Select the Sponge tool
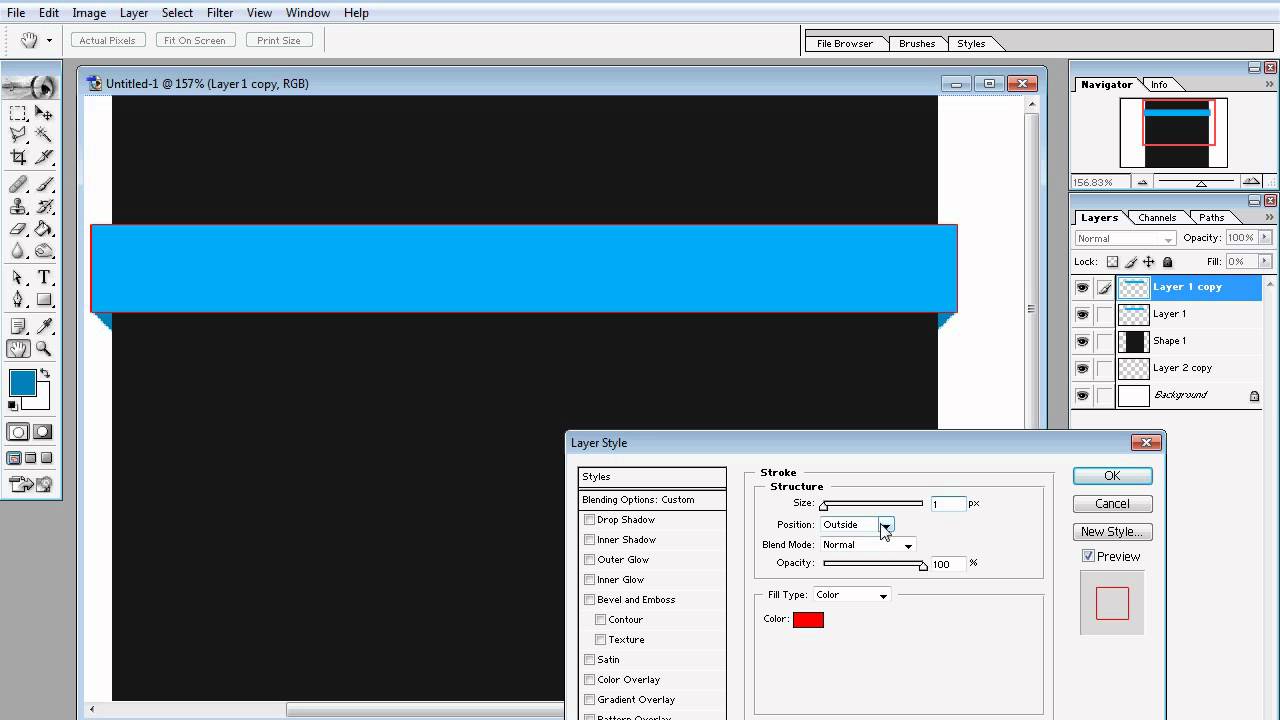1280x720 pixels. click(44, 251)
